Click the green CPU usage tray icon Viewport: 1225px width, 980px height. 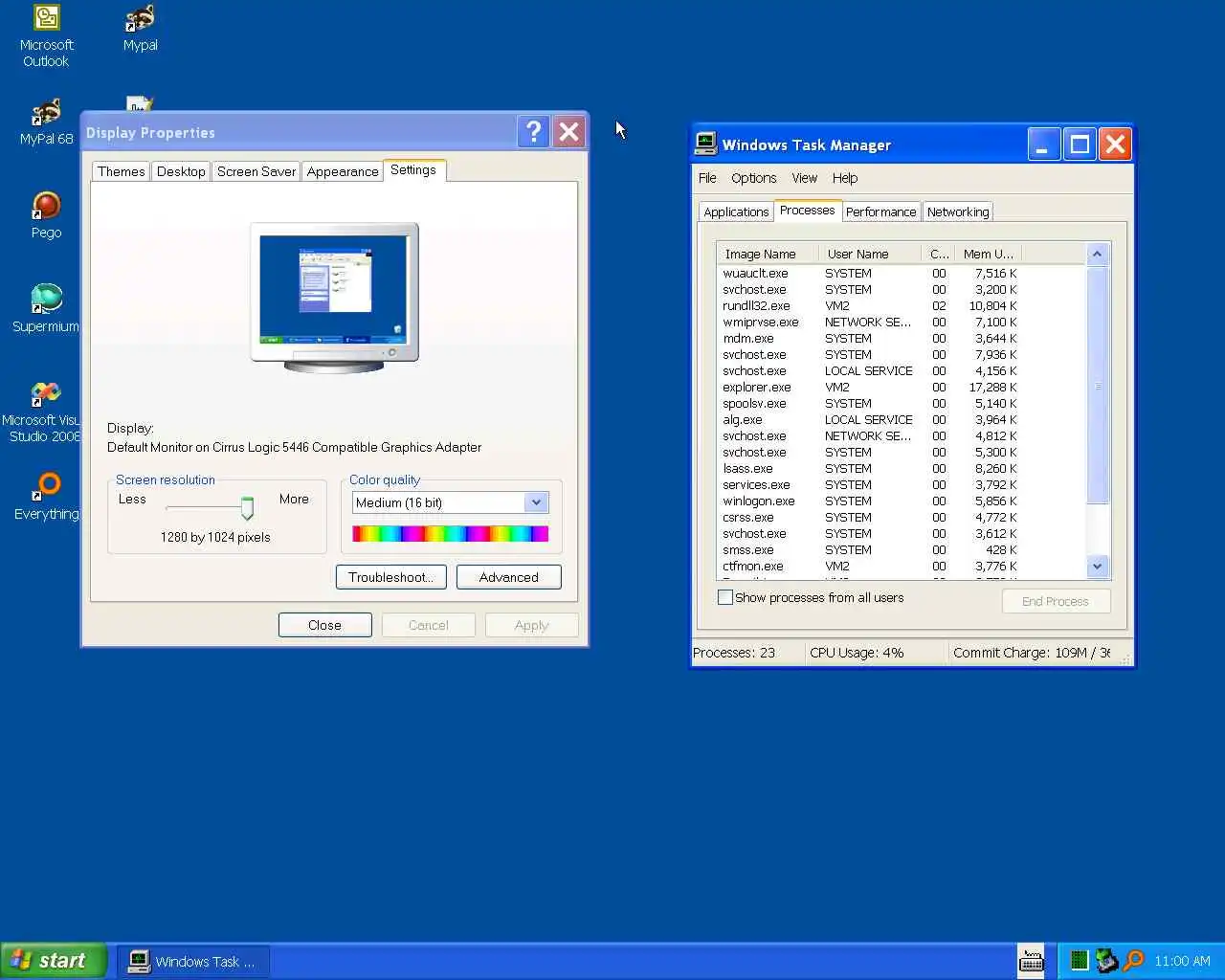click(x=1079, y=960)
